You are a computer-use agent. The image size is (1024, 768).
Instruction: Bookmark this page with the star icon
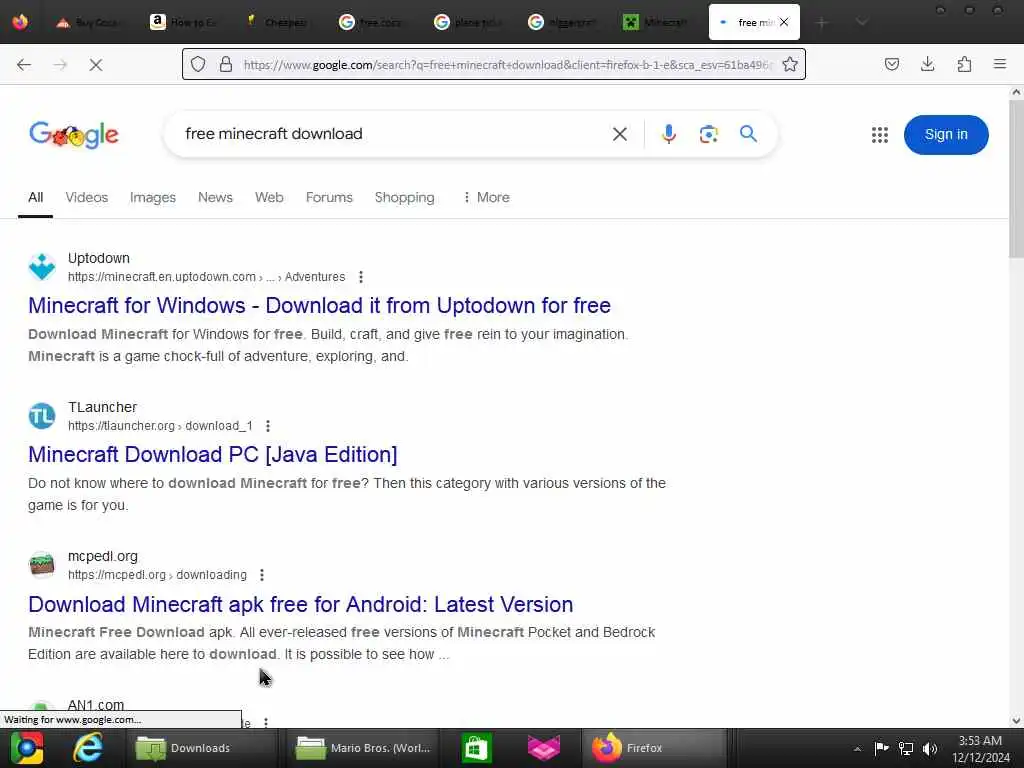[790, 64]
